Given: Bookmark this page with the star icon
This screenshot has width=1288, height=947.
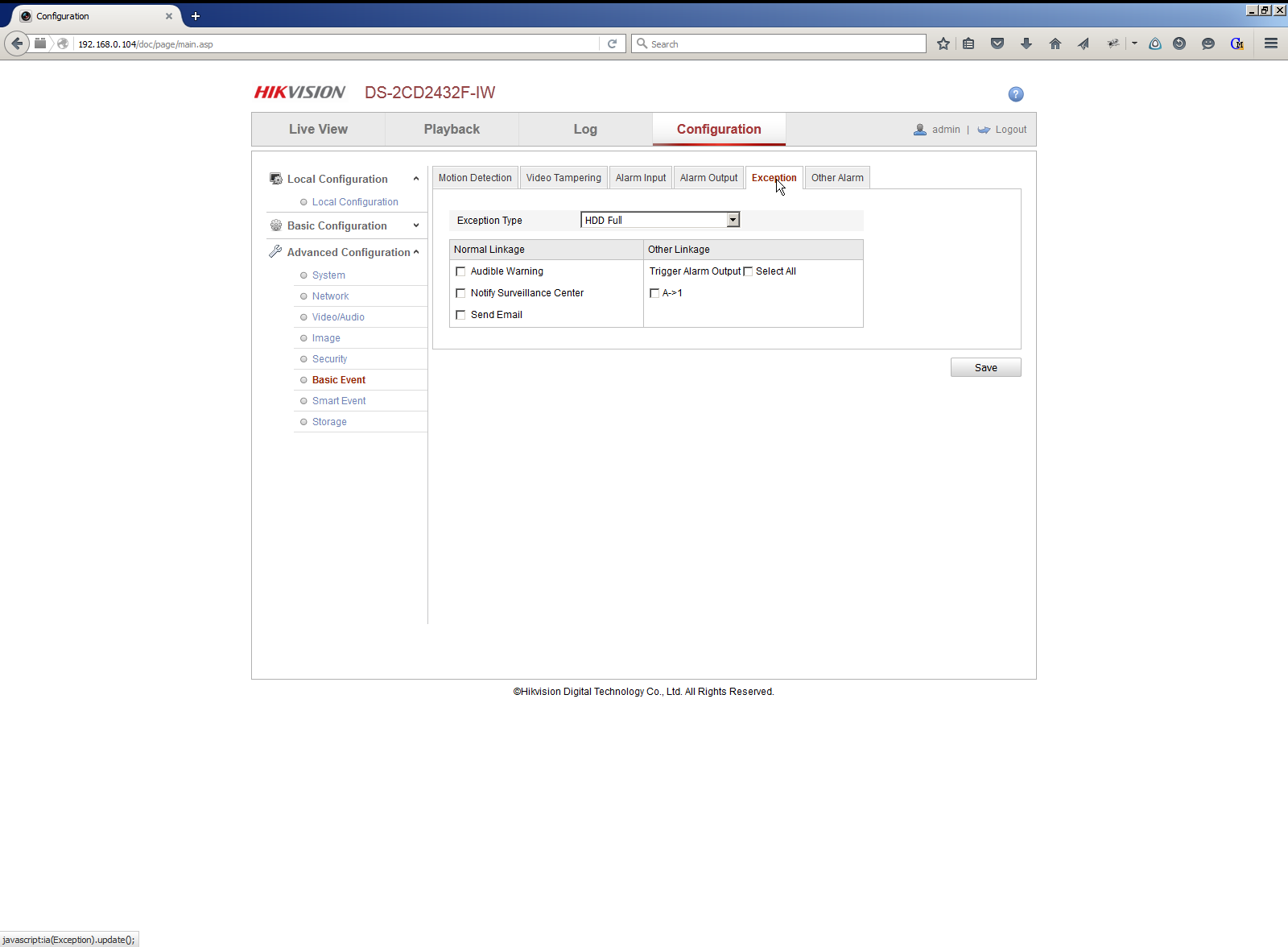Looking at the screenshot, I should 943,43.
